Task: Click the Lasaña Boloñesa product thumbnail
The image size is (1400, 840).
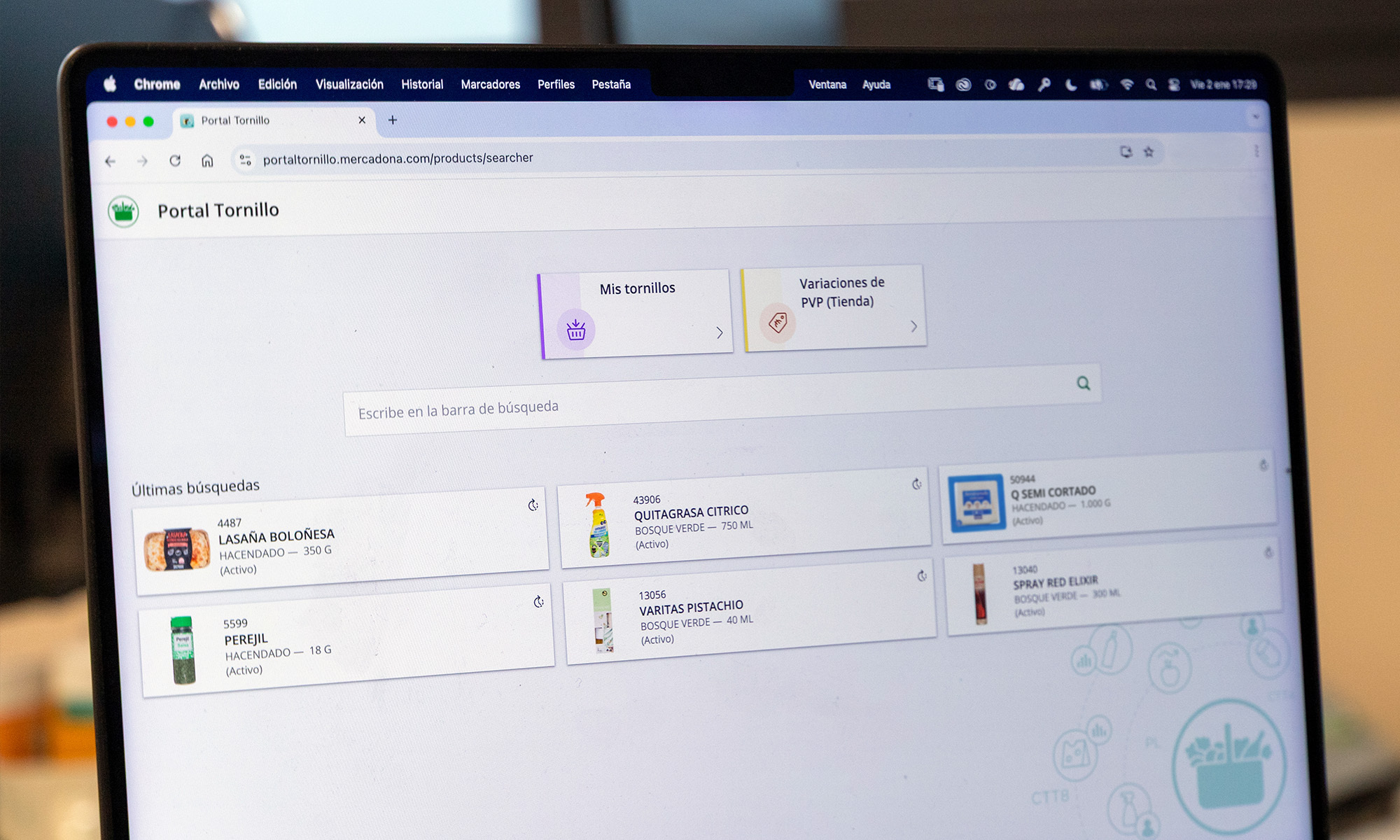Action: (x=177, y=549)
